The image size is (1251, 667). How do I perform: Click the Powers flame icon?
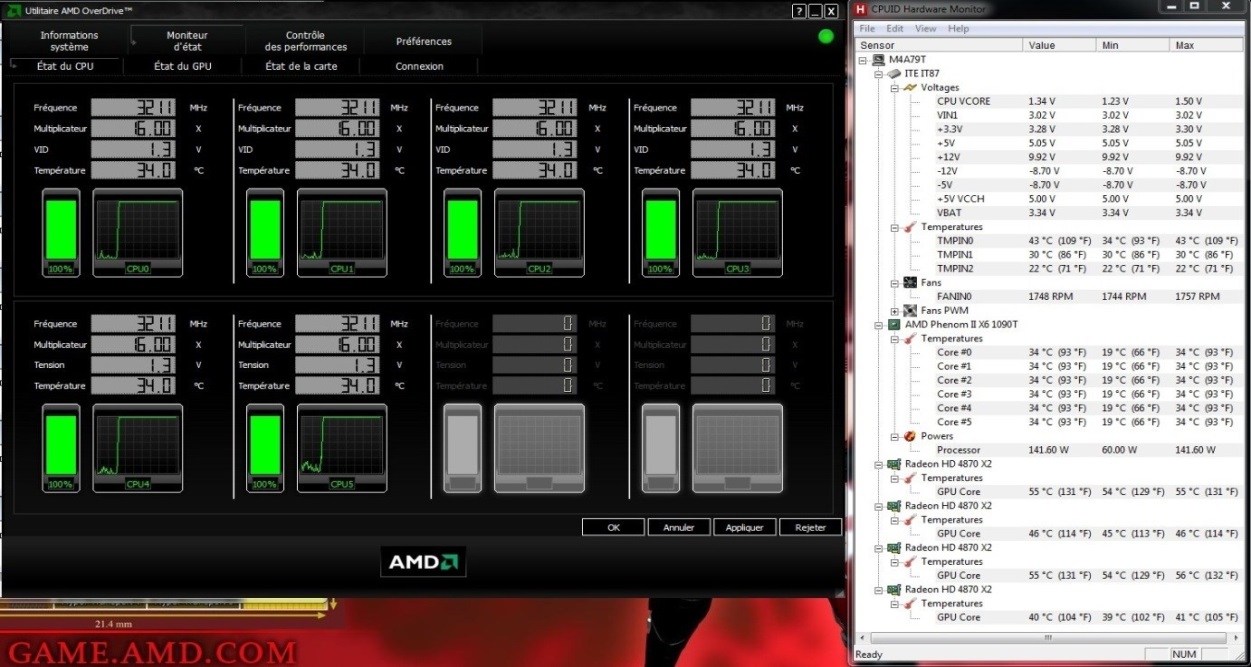[x=911, y=437]
